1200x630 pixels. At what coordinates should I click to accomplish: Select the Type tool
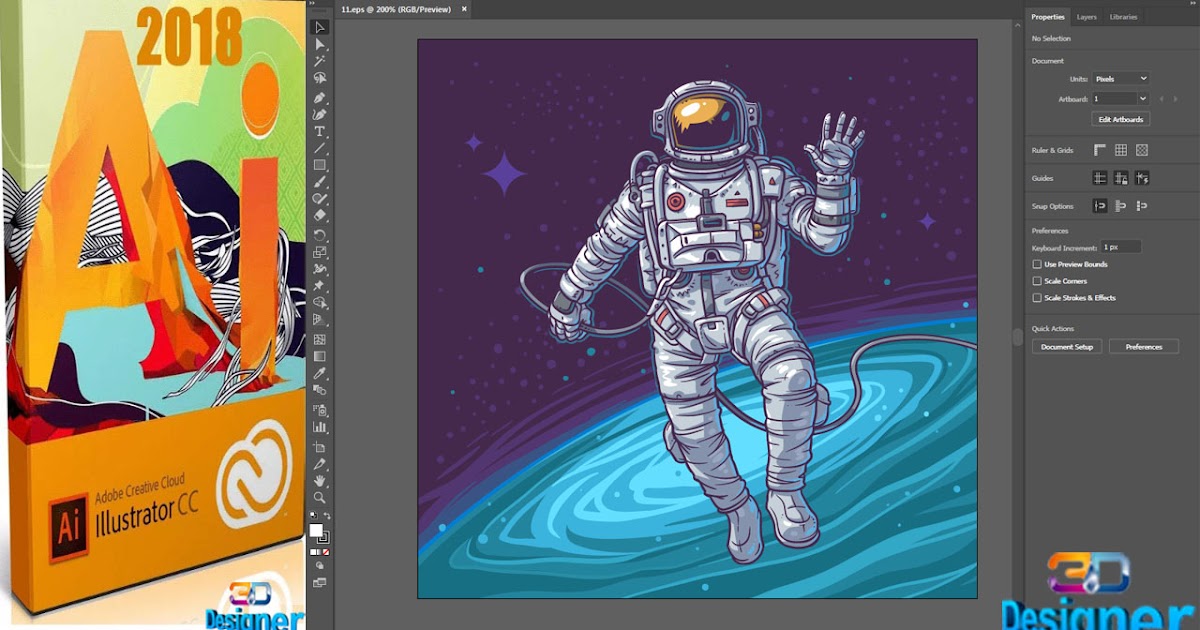click(x=320, y=131)
